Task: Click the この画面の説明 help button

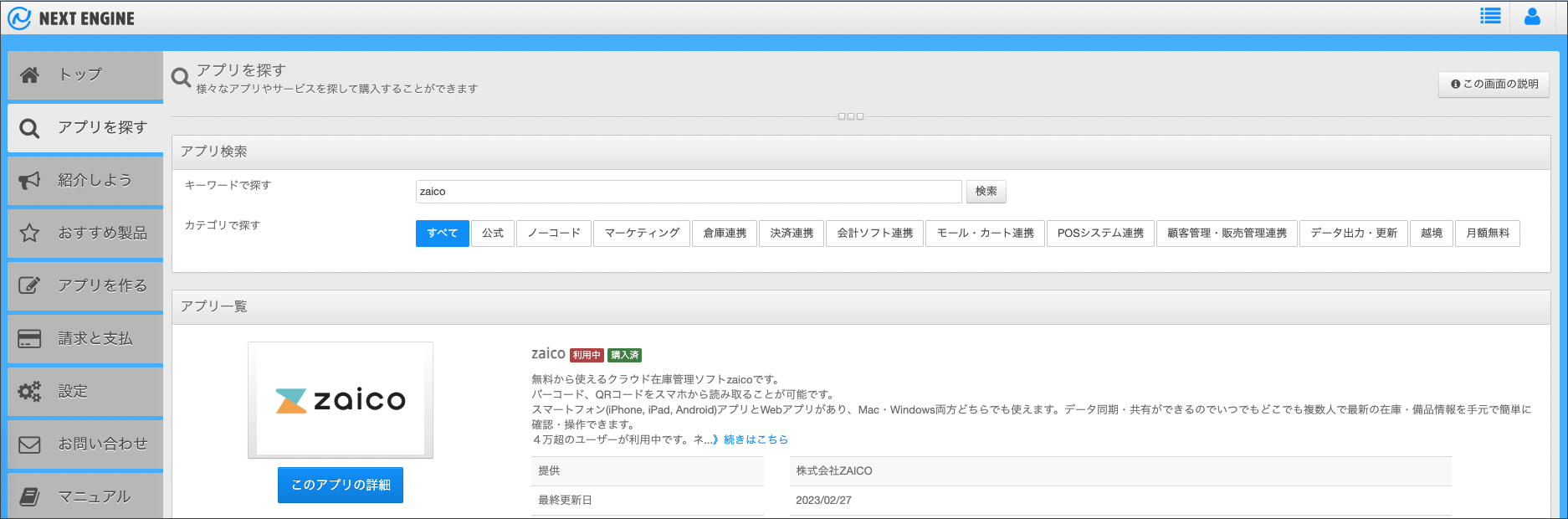Action: [1494, 84]
